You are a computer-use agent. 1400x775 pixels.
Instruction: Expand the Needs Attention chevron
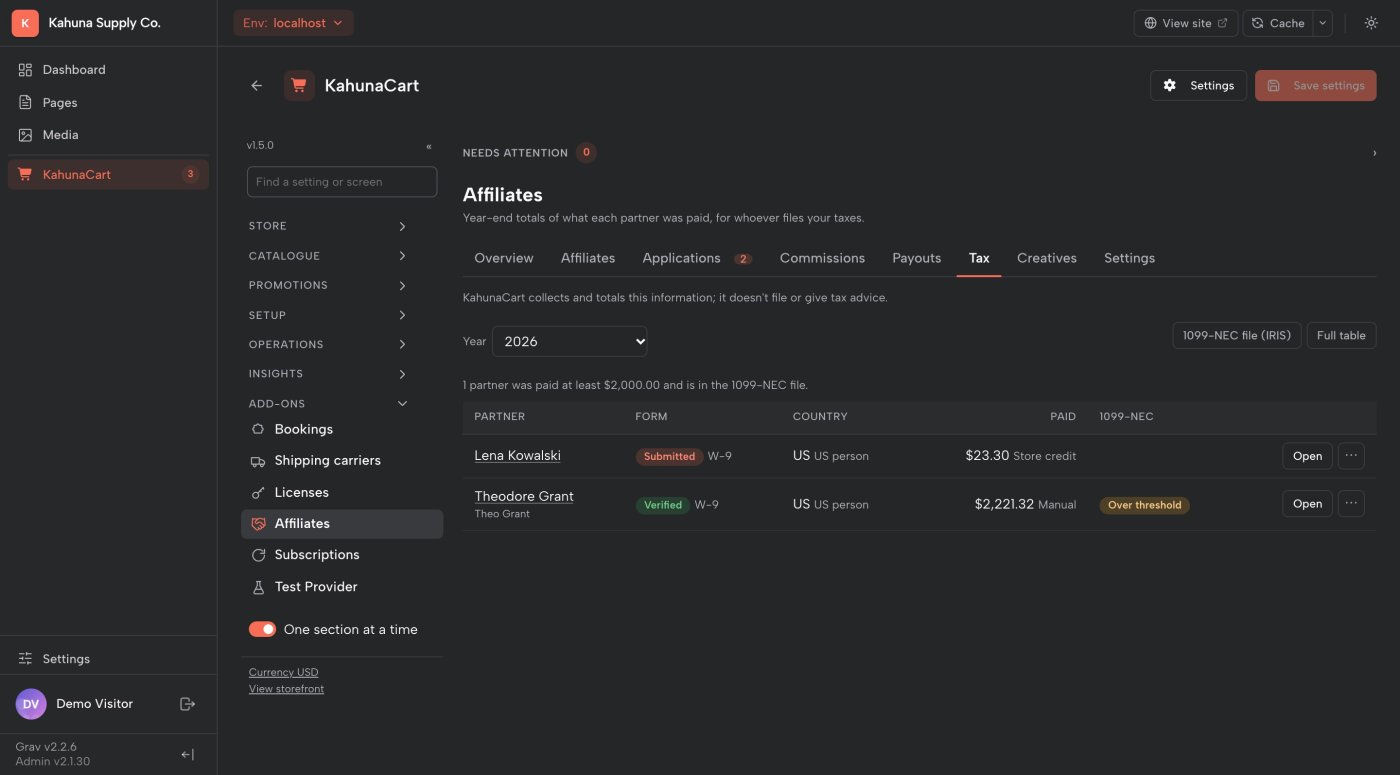pos(1374,153)
